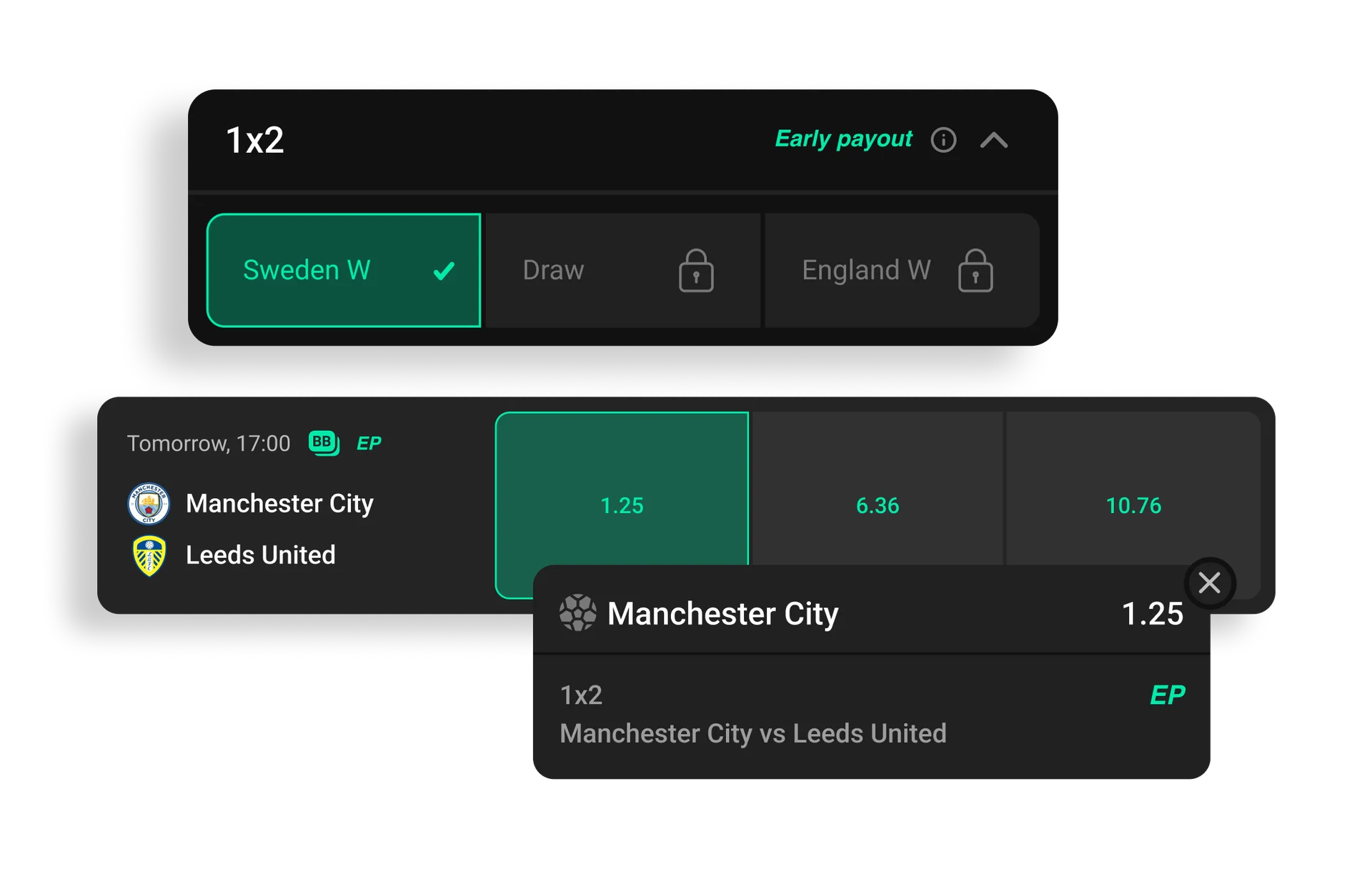1372x869 pixels.
Task: Collapse the 1x2 market section
Action: point(993,140)
